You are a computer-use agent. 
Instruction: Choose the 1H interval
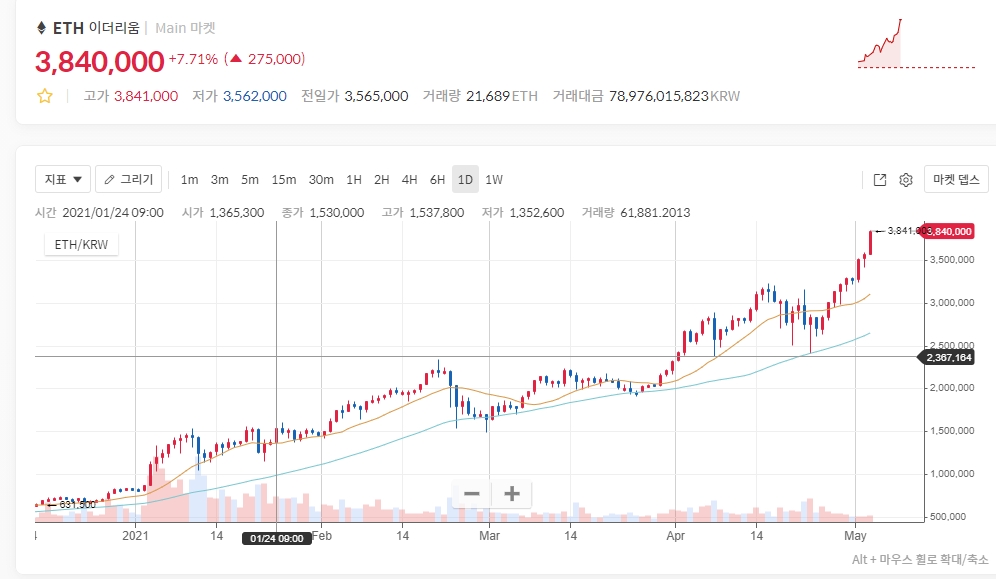pos(354,180)
